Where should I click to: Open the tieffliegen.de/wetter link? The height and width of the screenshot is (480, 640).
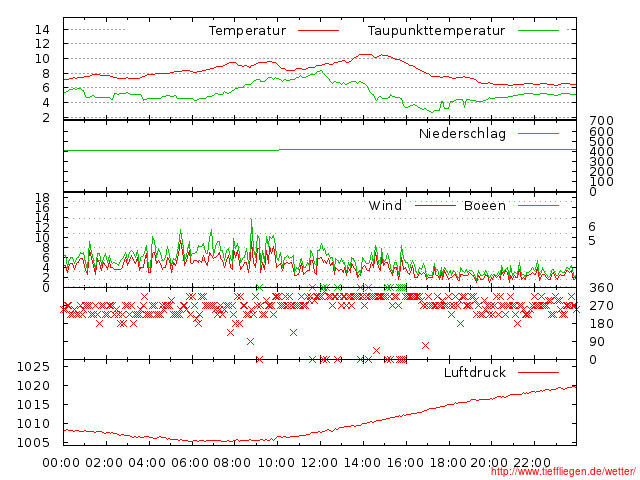point(563,472)
